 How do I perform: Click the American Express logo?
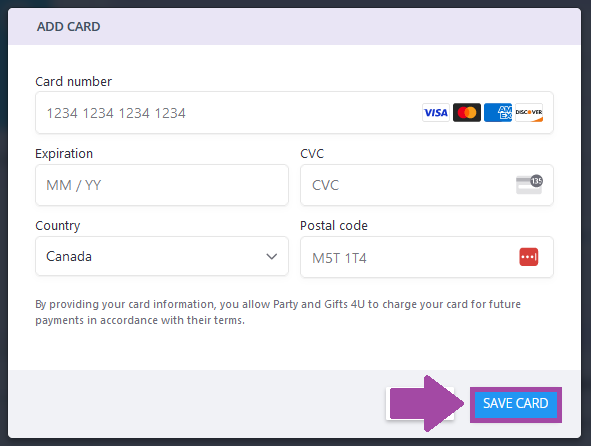pyautogui.click(x=498, y=112)
